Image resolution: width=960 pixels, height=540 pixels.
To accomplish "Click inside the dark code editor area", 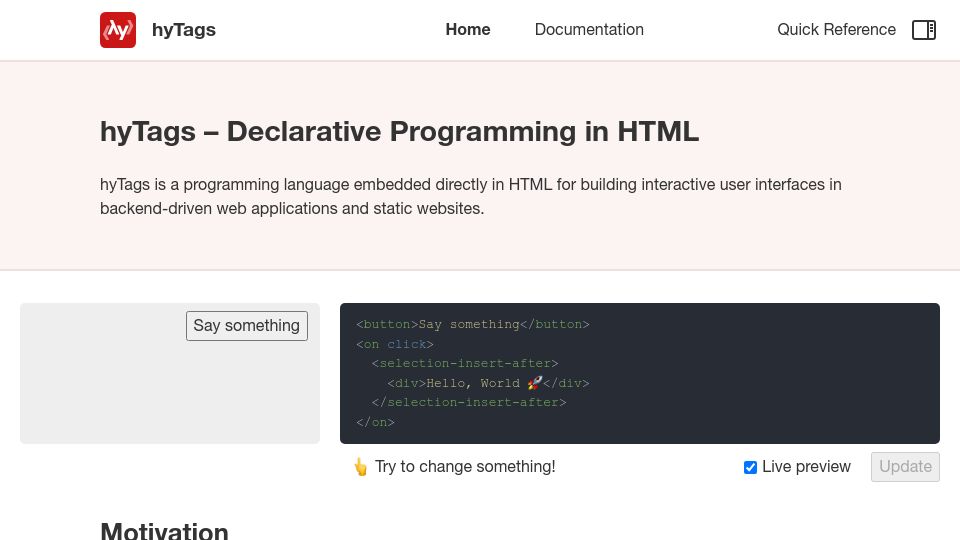I will point(640,373).
